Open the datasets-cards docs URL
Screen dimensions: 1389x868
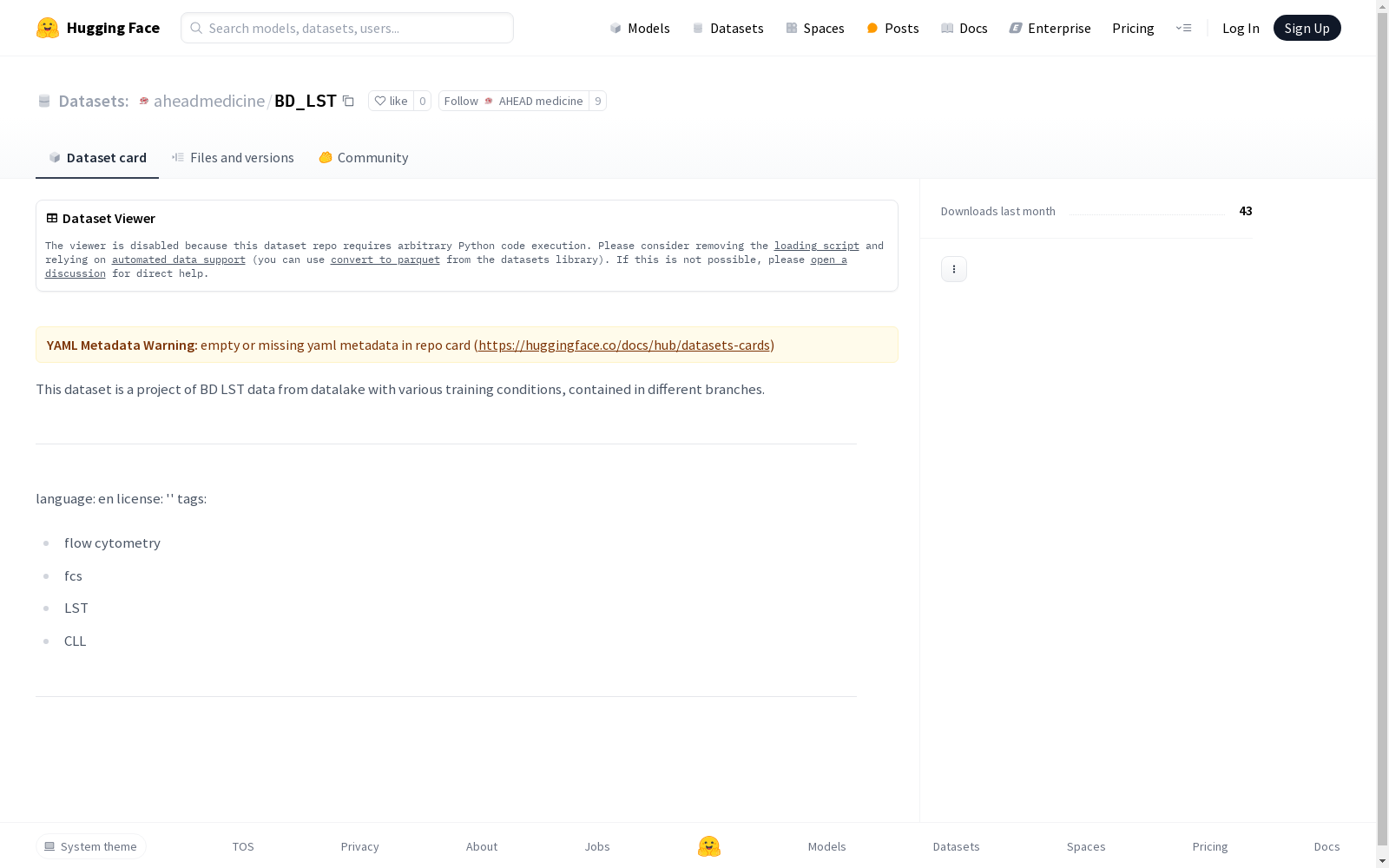[x=624, y=345]
